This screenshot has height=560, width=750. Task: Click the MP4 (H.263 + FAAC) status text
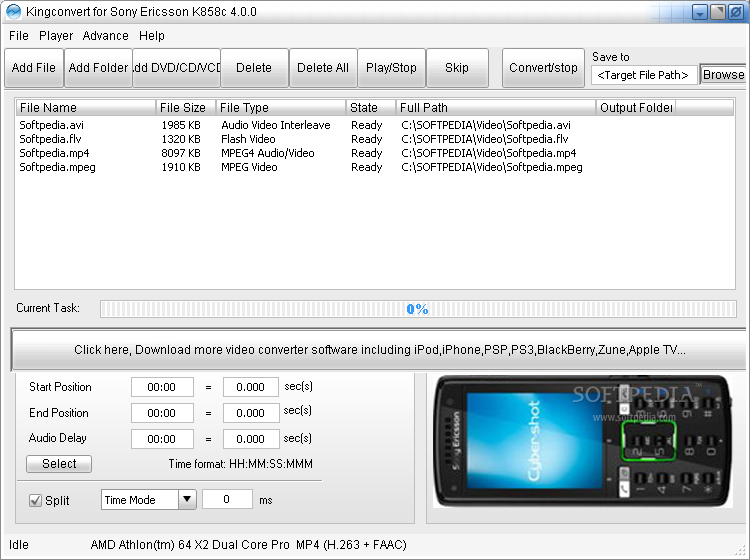tap(351, 545)
